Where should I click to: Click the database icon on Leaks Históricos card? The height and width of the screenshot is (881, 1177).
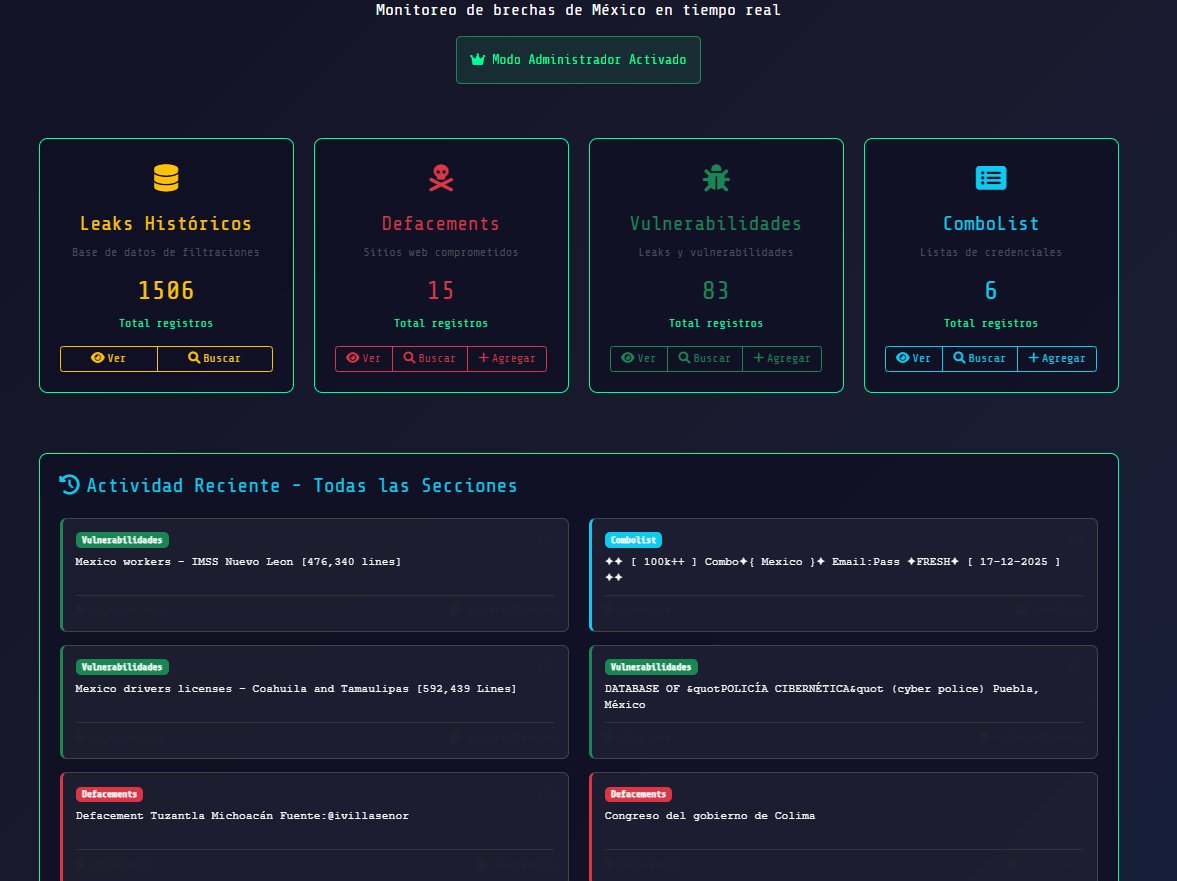point(165,176)
